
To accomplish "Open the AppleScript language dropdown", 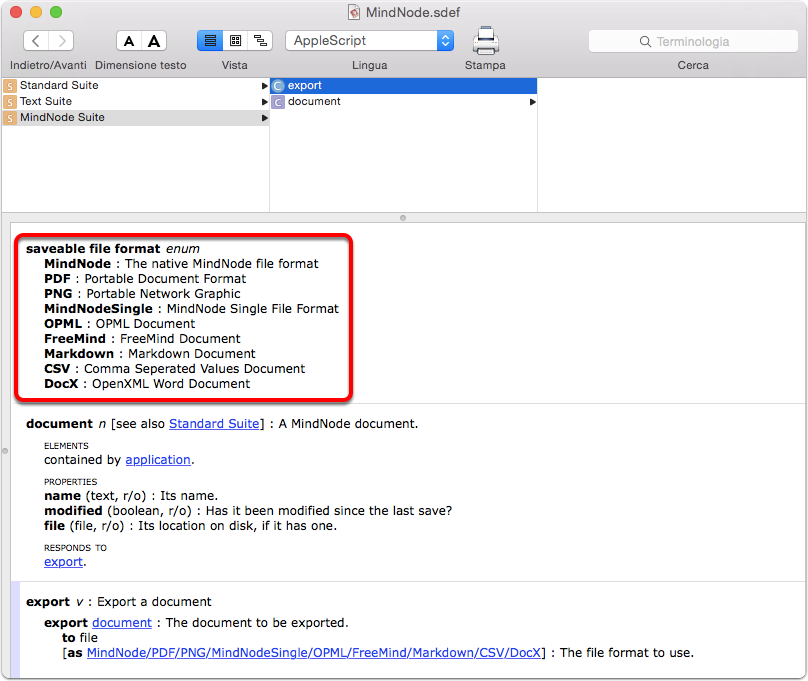I will tap(369, 41).
